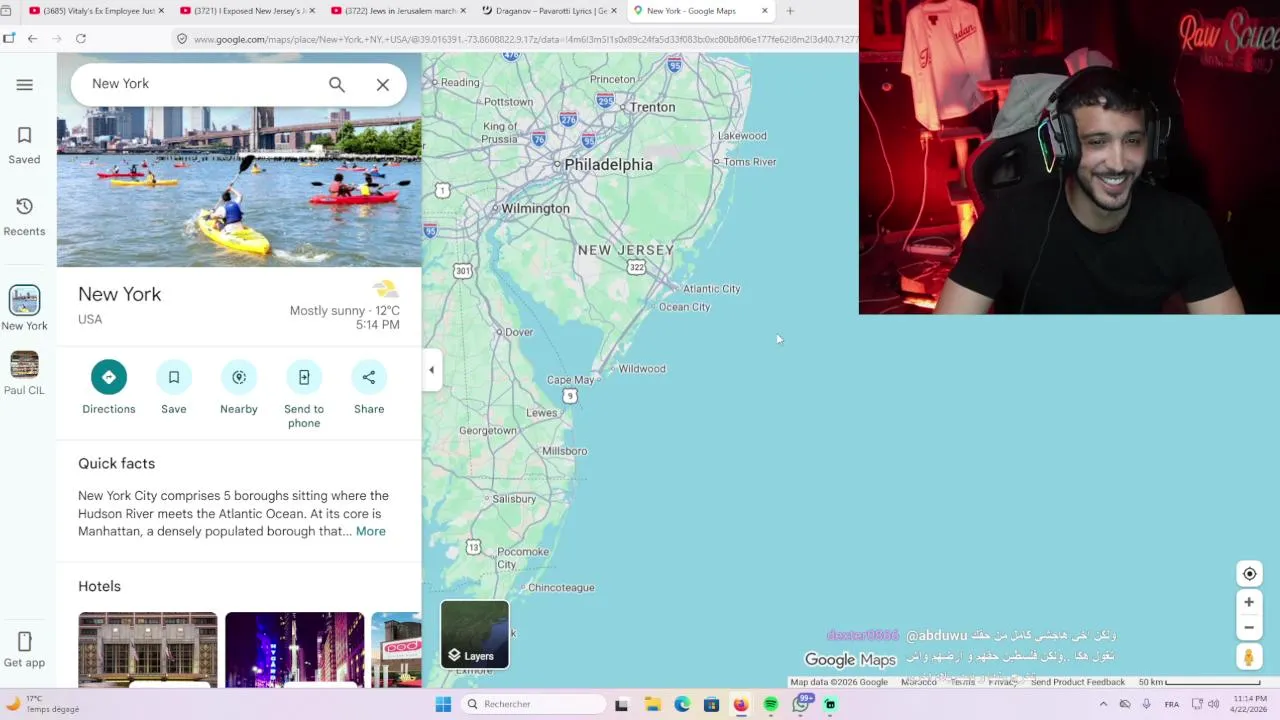Image resolution: width=1280 pixels, height=720 pixels.
Task: Open the first hotel photo card
Action: (x=148, y=649)
